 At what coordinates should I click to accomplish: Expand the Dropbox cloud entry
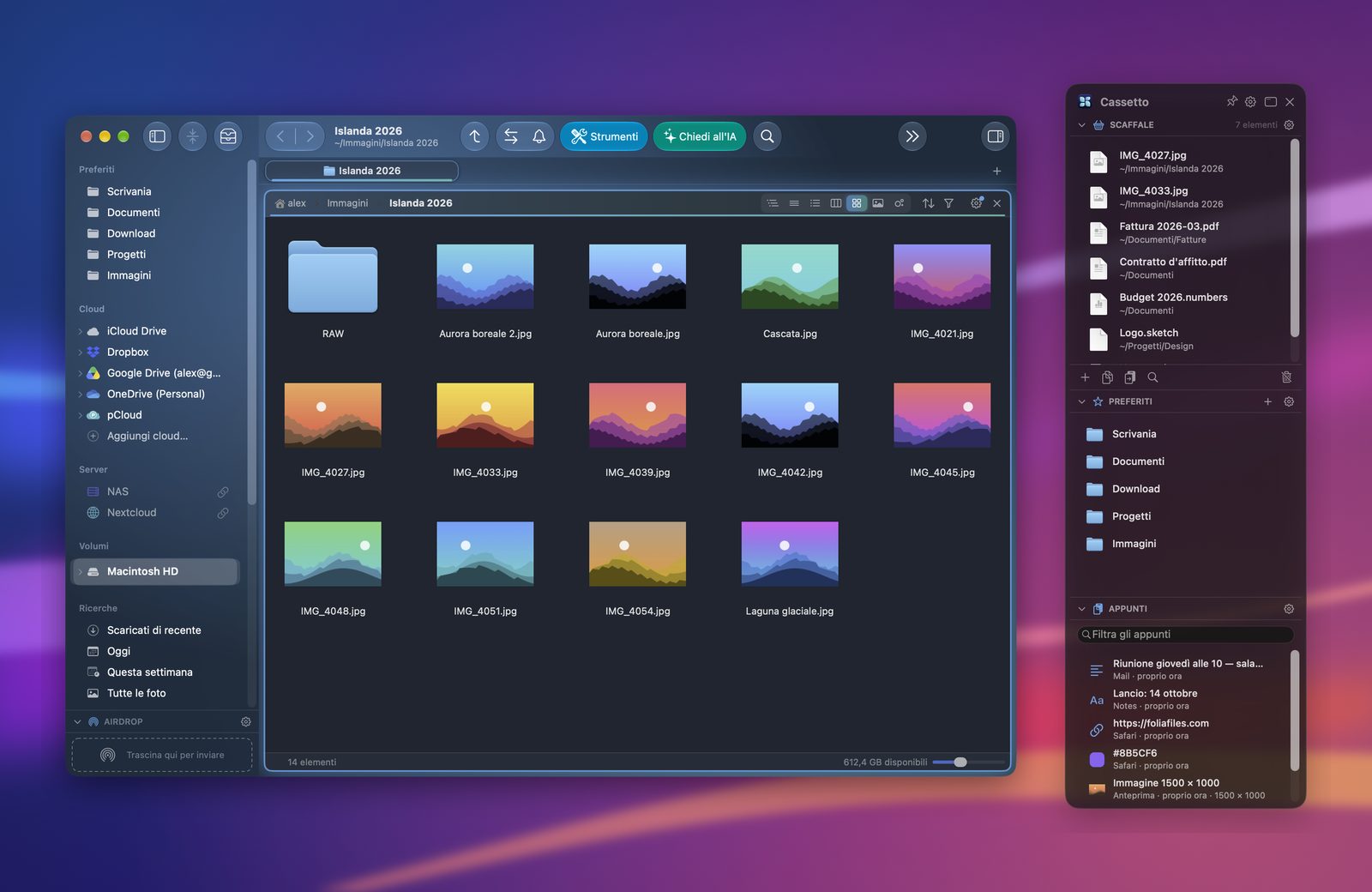click(81, 353)
